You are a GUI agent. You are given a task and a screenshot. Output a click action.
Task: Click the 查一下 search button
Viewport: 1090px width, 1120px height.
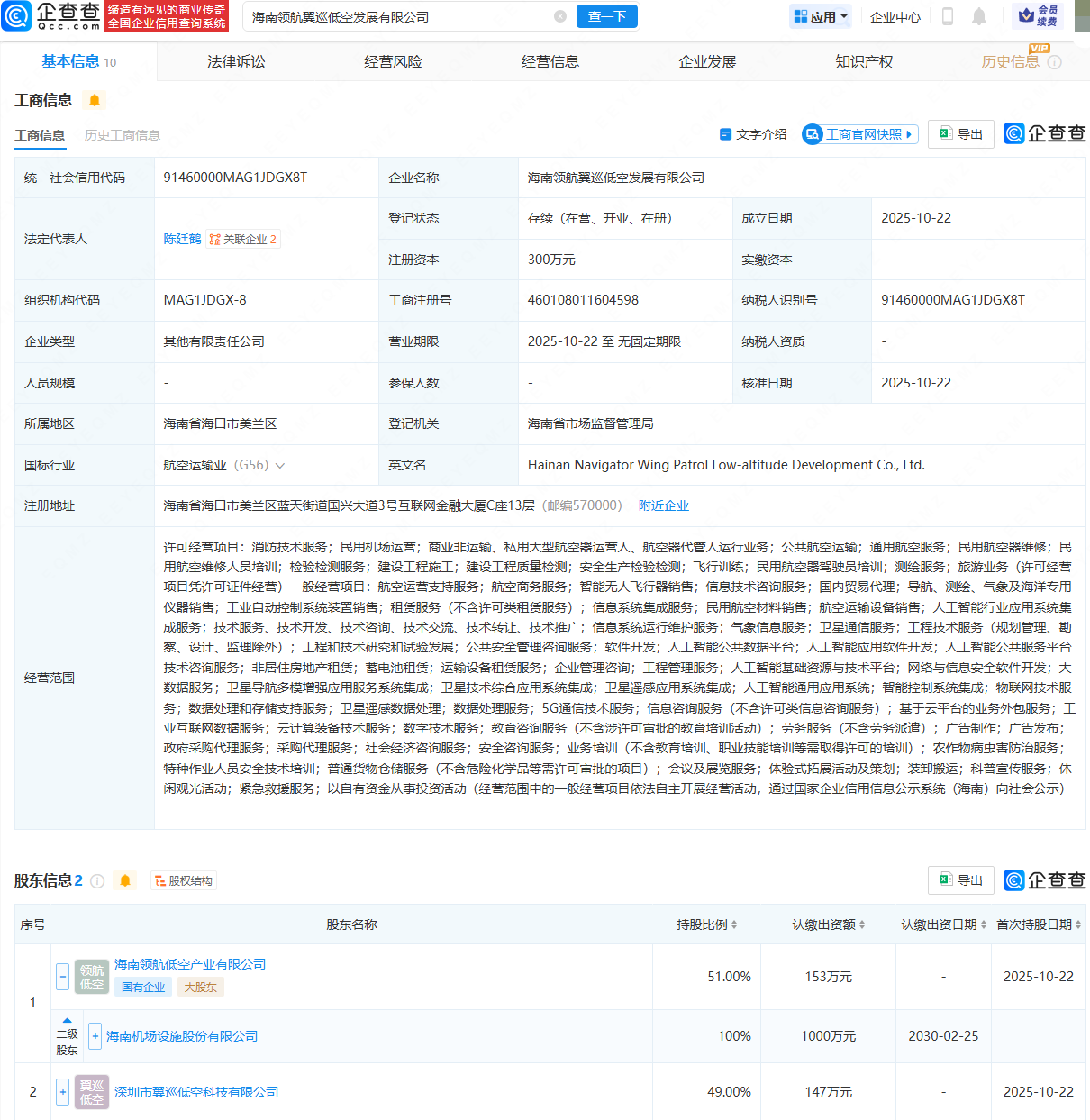coord(606,16)
